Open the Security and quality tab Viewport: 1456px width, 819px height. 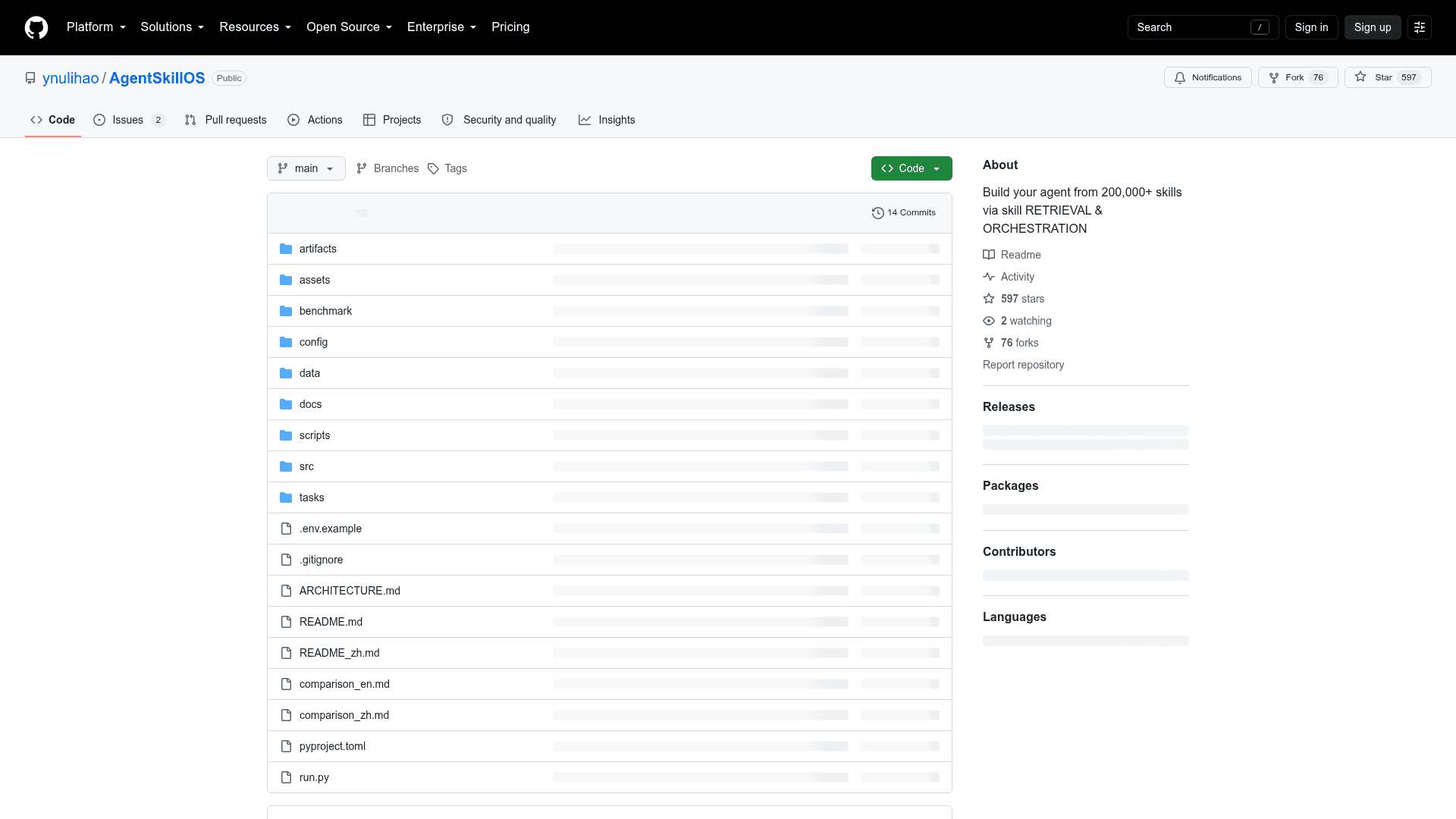tap(499, 120)
